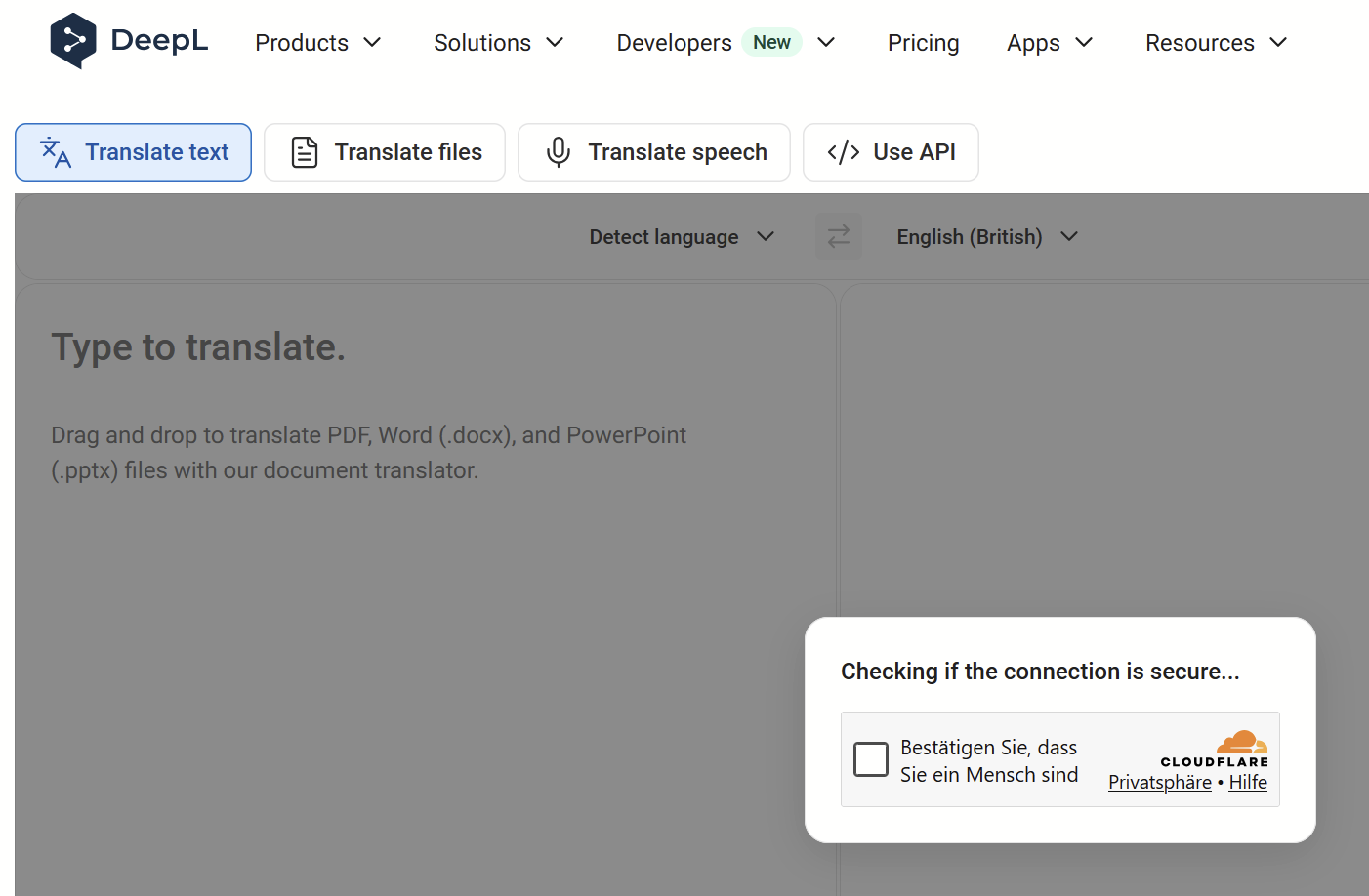Expand the Solutions menu chevron
This screenshot has height=896, width=1369.
pyautogui.click(x=555, y=43)
